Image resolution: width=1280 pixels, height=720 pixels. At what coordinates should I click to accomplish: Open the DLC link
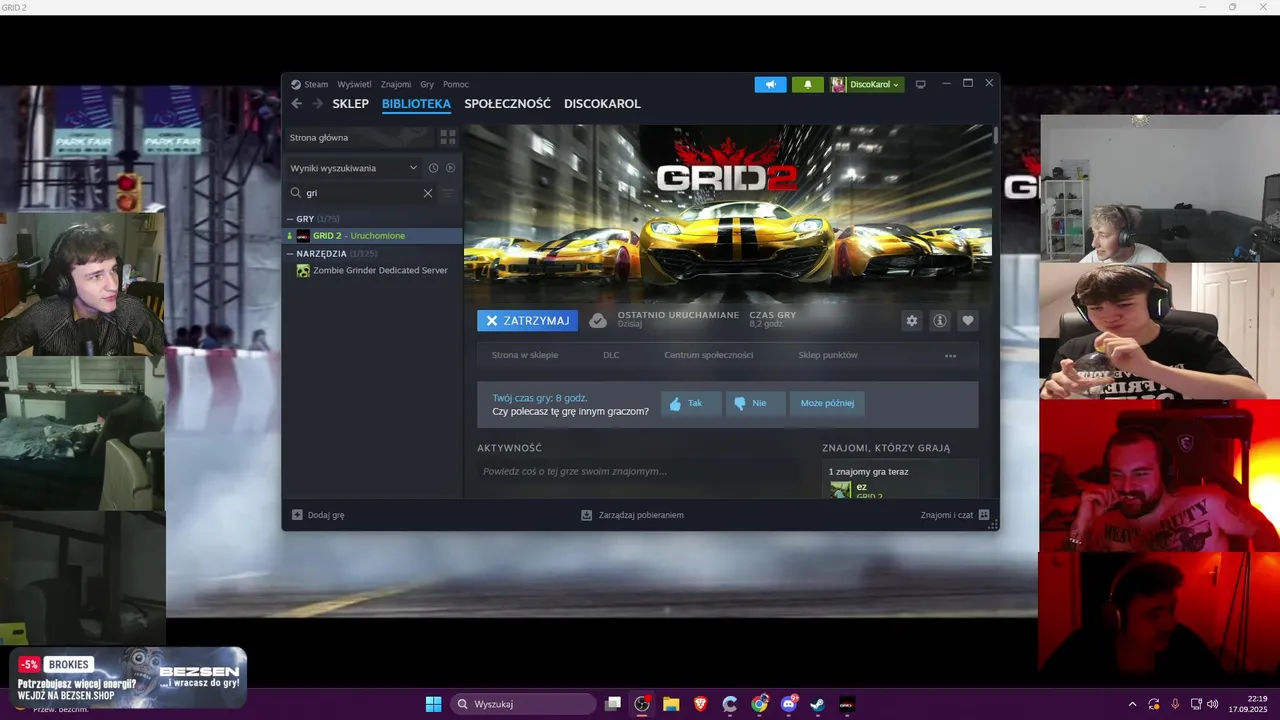pyautogui.click(x=611, y=355)
